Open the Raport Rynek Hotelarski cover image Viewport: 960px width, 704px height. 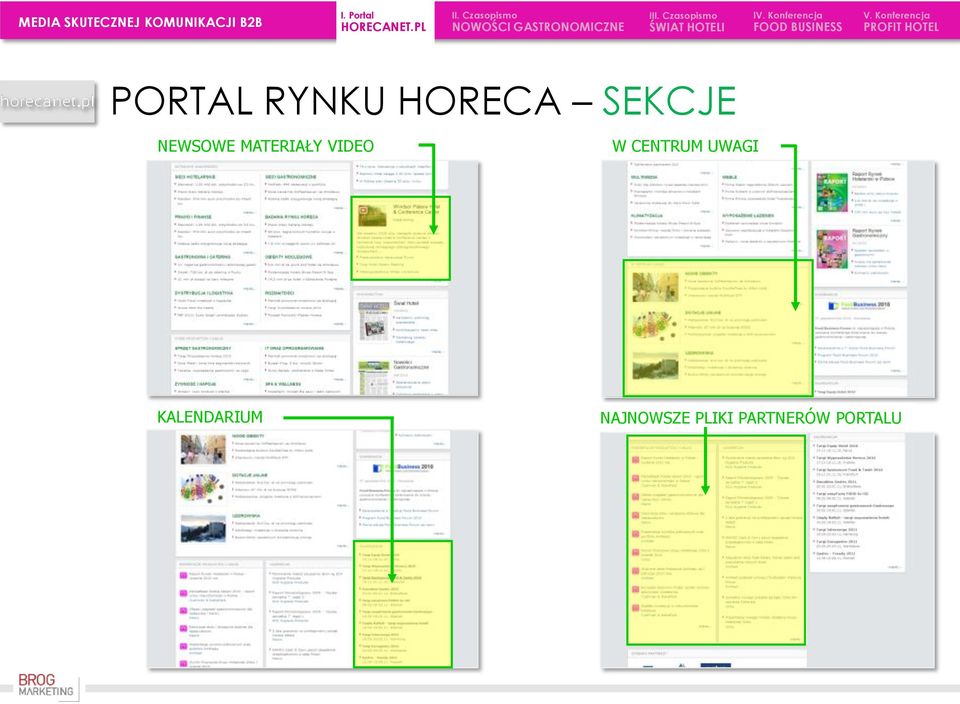coord(832,192)
